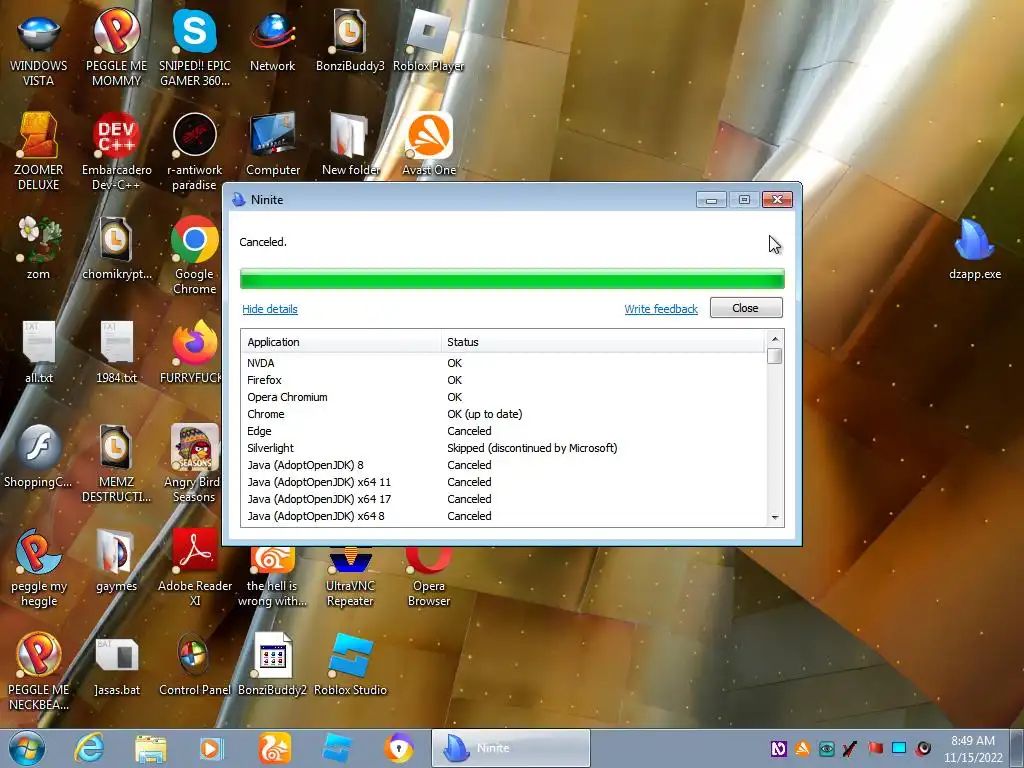
Task: Select the Angry Birds Seasons icon
Action: (x=194, y=464)
